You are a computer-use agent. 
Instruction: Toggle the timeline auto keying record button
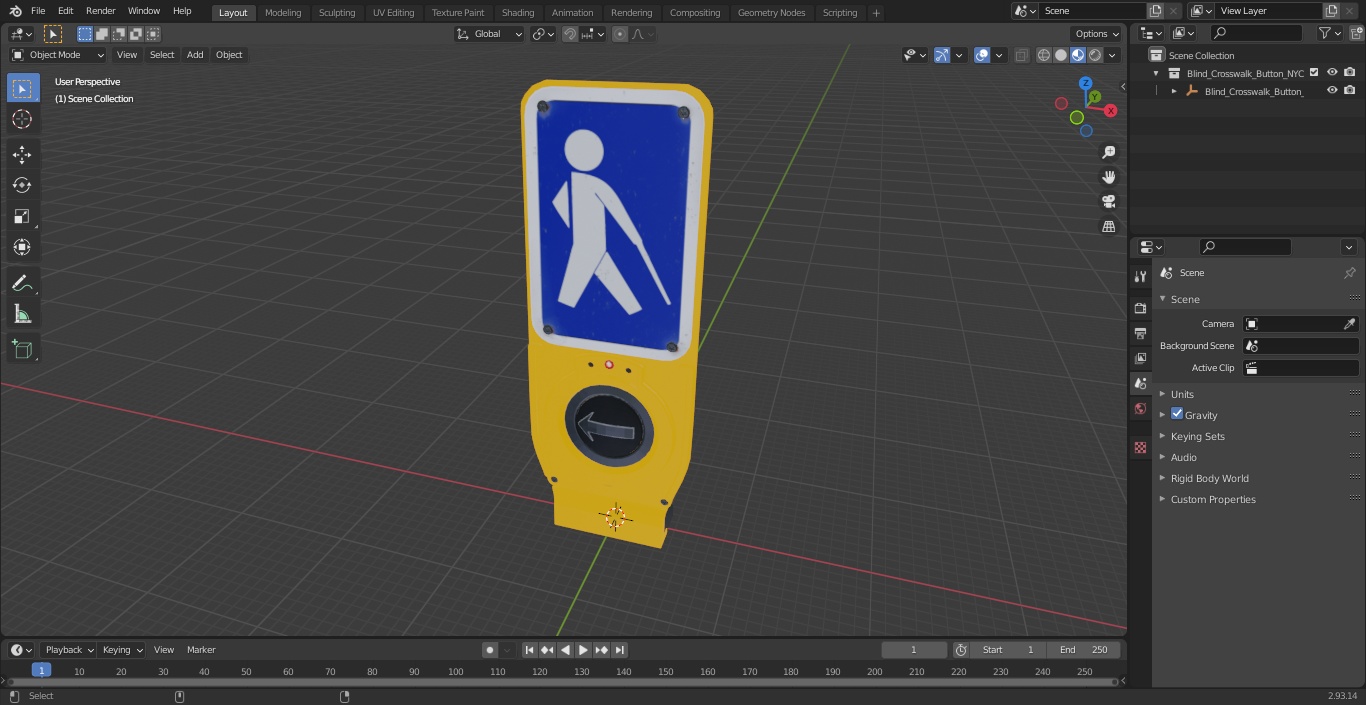[x=490, y=650]
